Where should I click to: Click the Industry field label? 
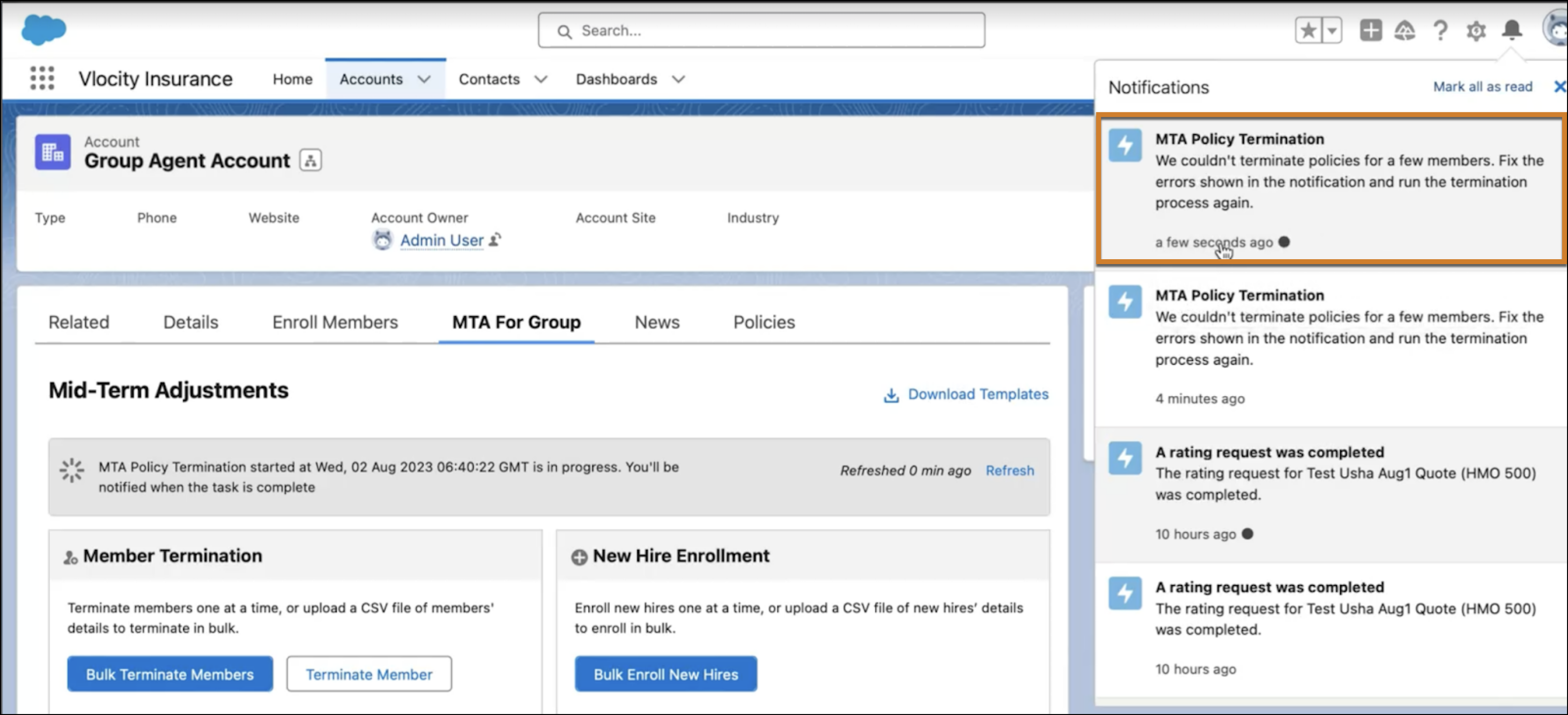753,218
